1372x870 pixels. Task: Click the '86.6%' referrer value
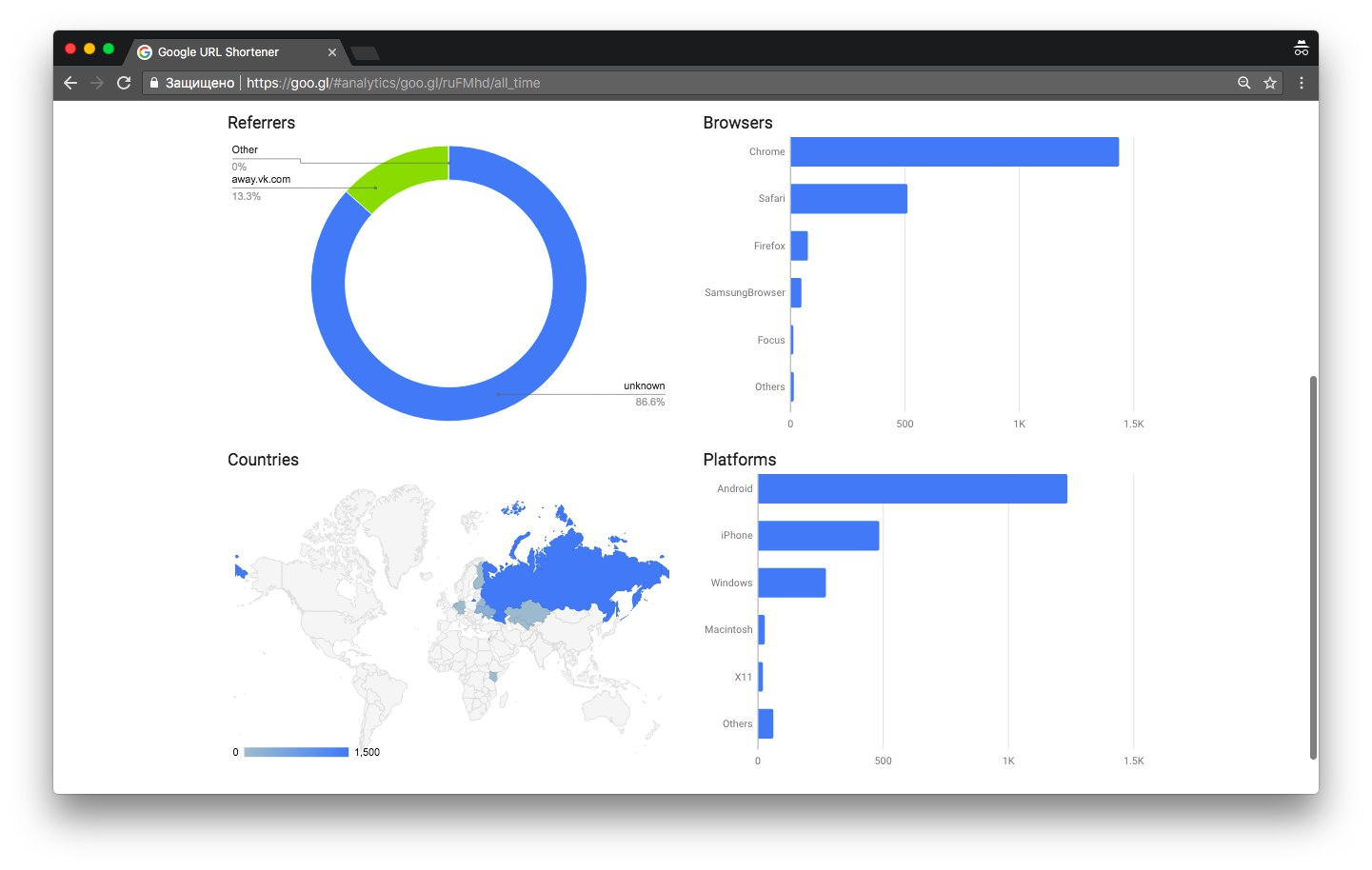pos(650,402)
